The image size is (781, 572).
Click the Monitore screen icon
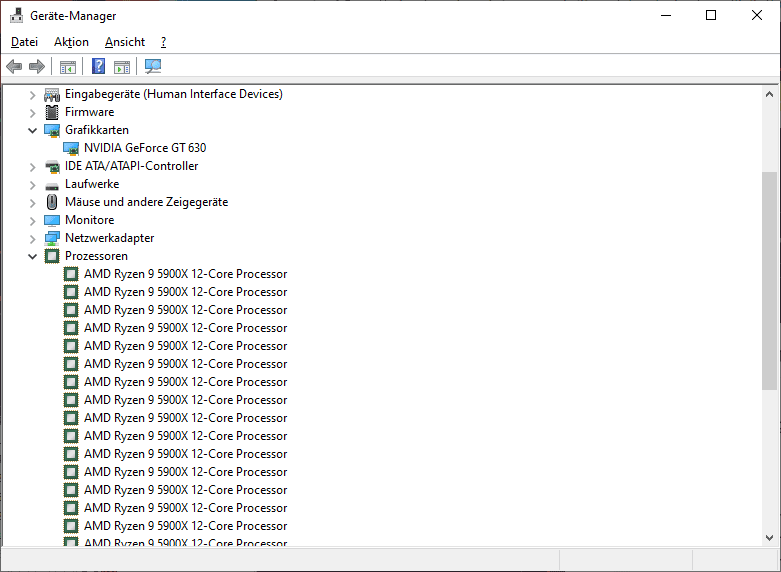click(x=52, y=220)
